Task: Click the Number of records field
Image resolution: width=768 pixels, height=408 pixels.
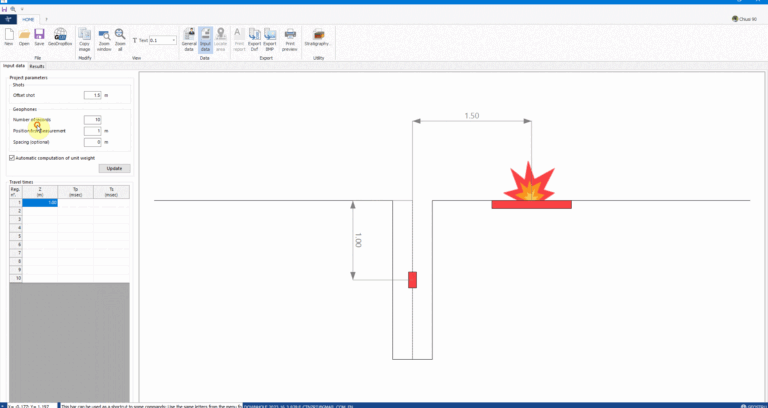Action: pyautogui.click(x=92, y=119)
